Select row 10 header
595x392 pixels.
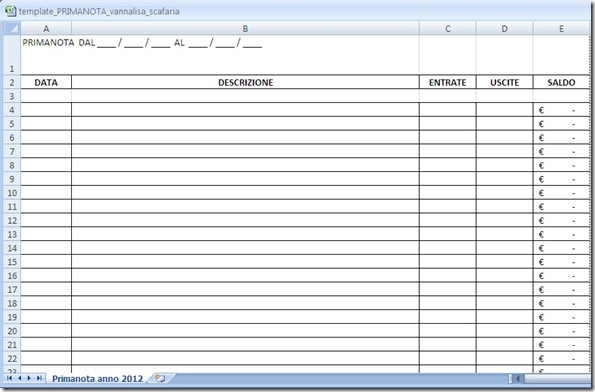click(x=12, y=193)
